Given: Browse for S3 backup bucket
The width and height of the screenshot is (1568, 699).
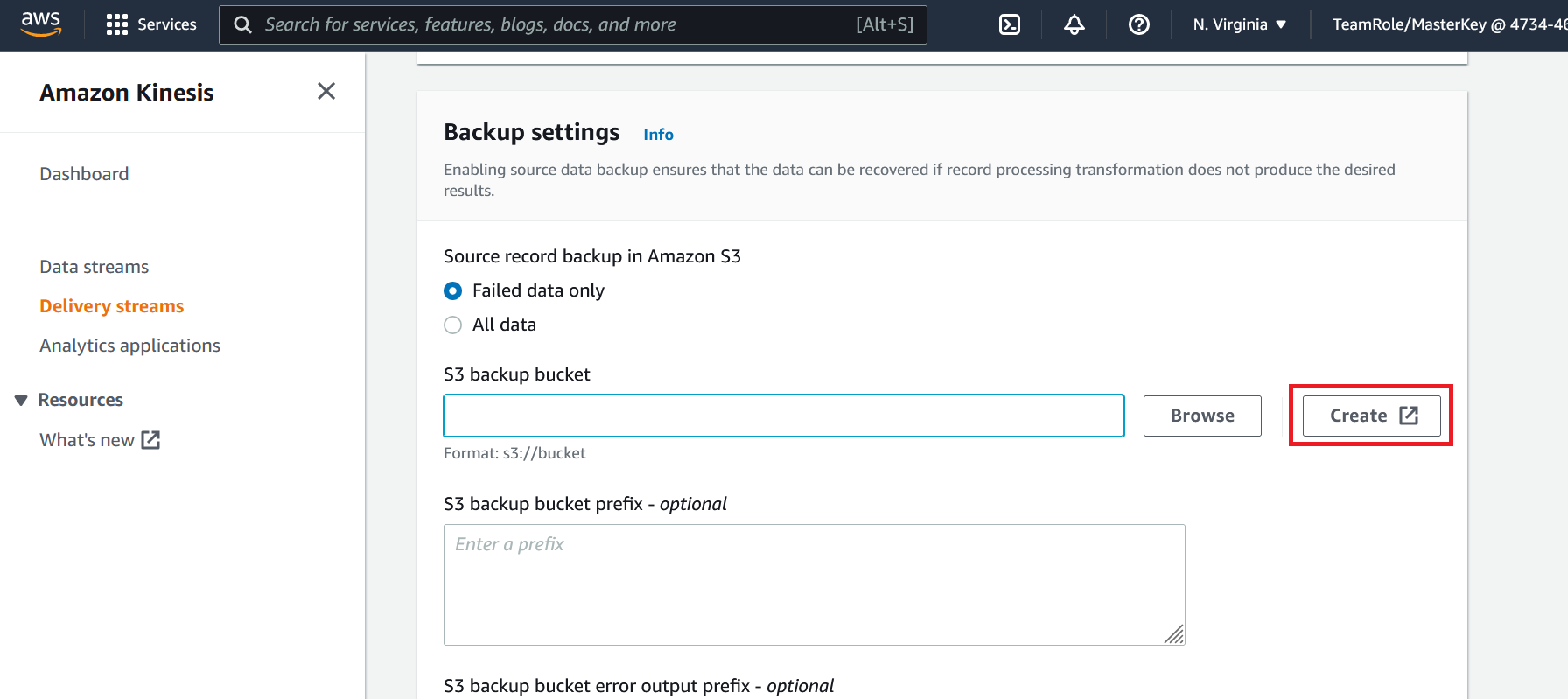Looking at the screenshot, I should [1202, 416].
